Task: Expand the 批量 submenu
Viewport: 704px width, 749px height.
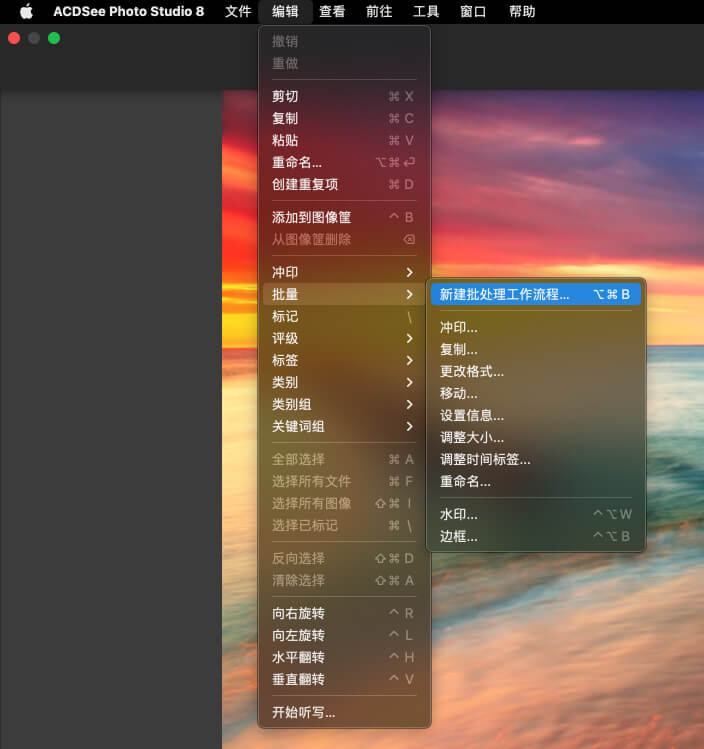Action: (344, 294)
